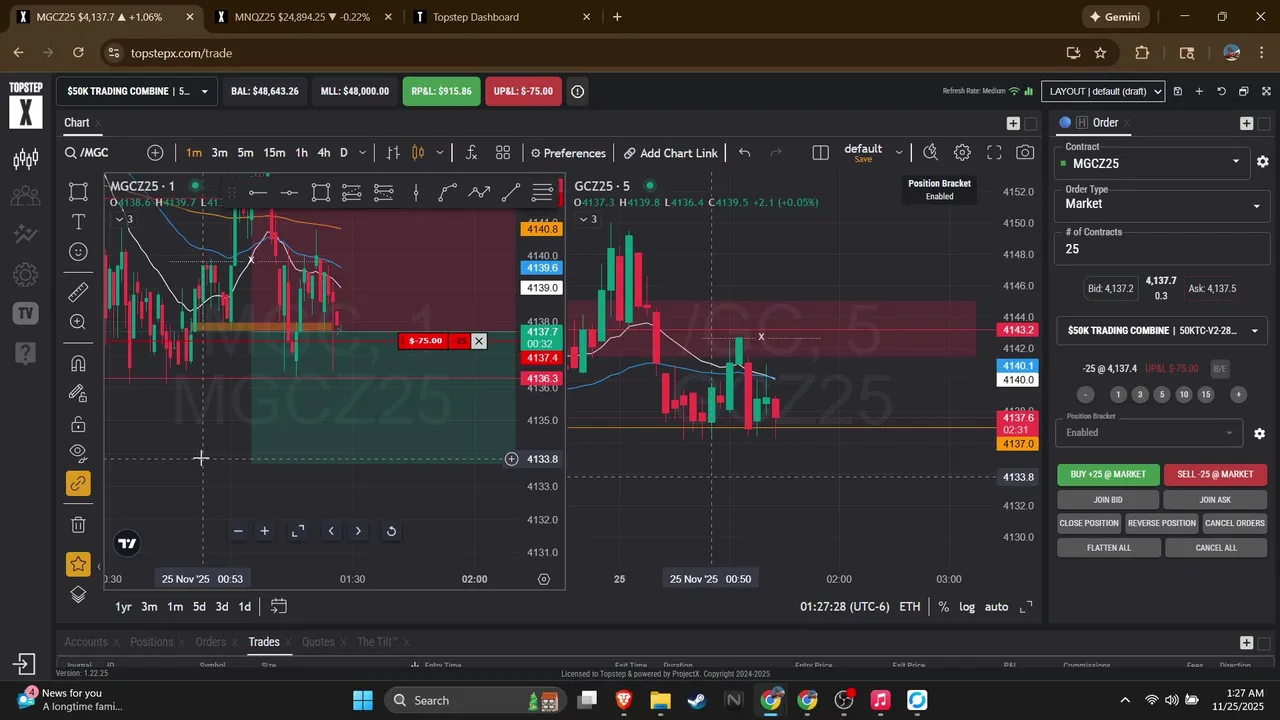Open chart settings gear icon
This screenshot has width=1280, height=720.
[962, 153]
